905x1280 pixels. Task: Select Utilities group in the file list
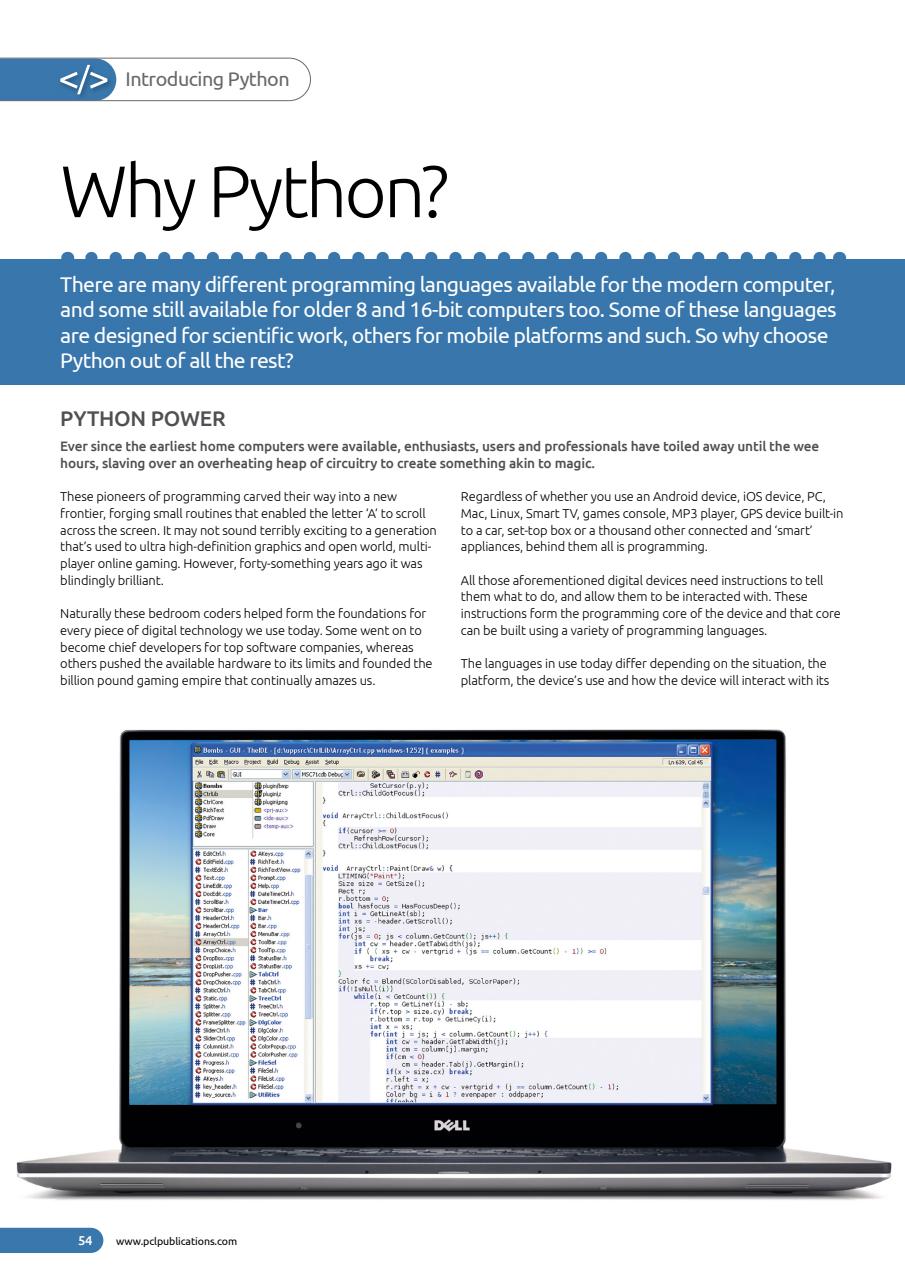coord(268,1095)
